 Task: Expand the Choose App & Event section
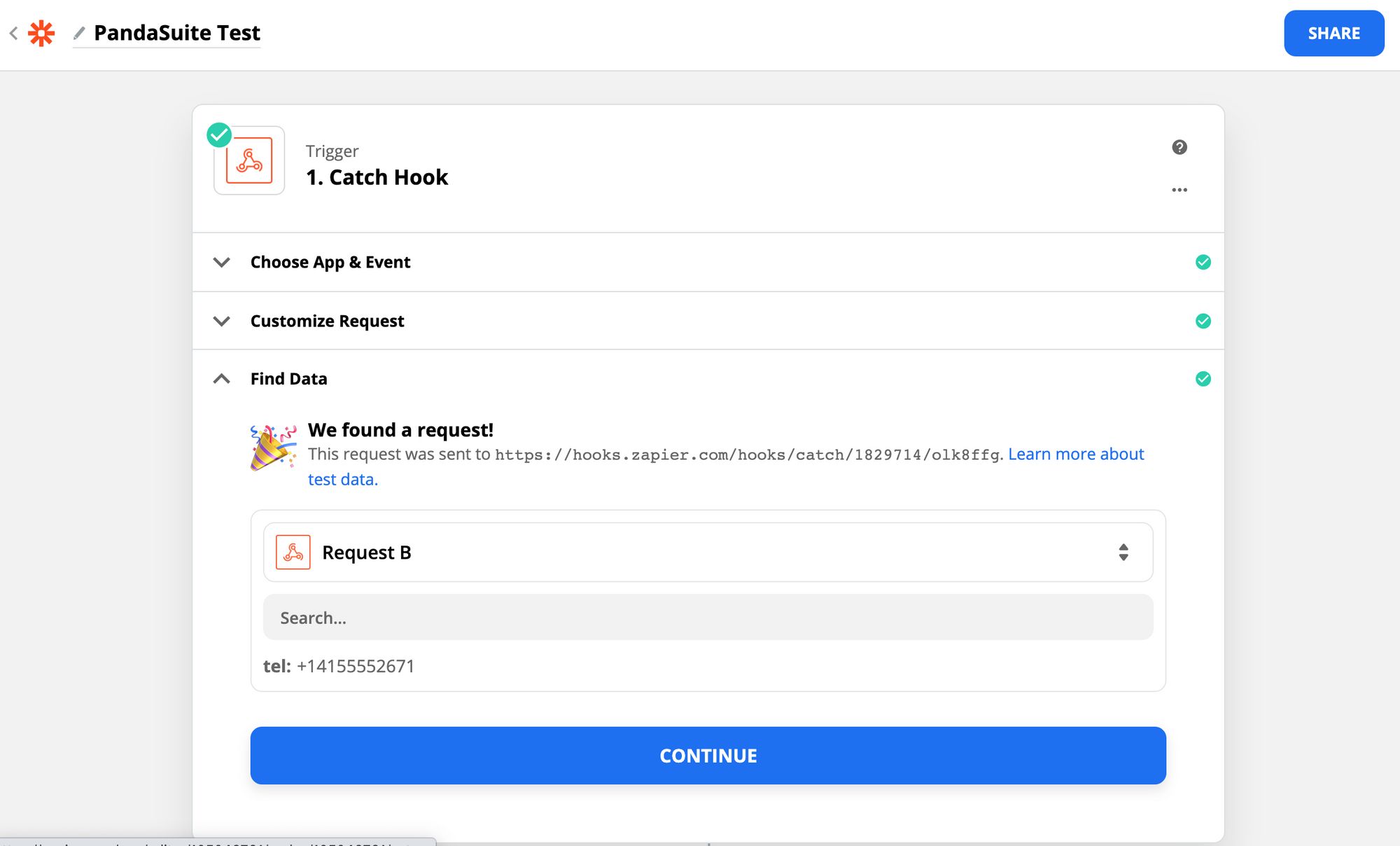point(221,263)
